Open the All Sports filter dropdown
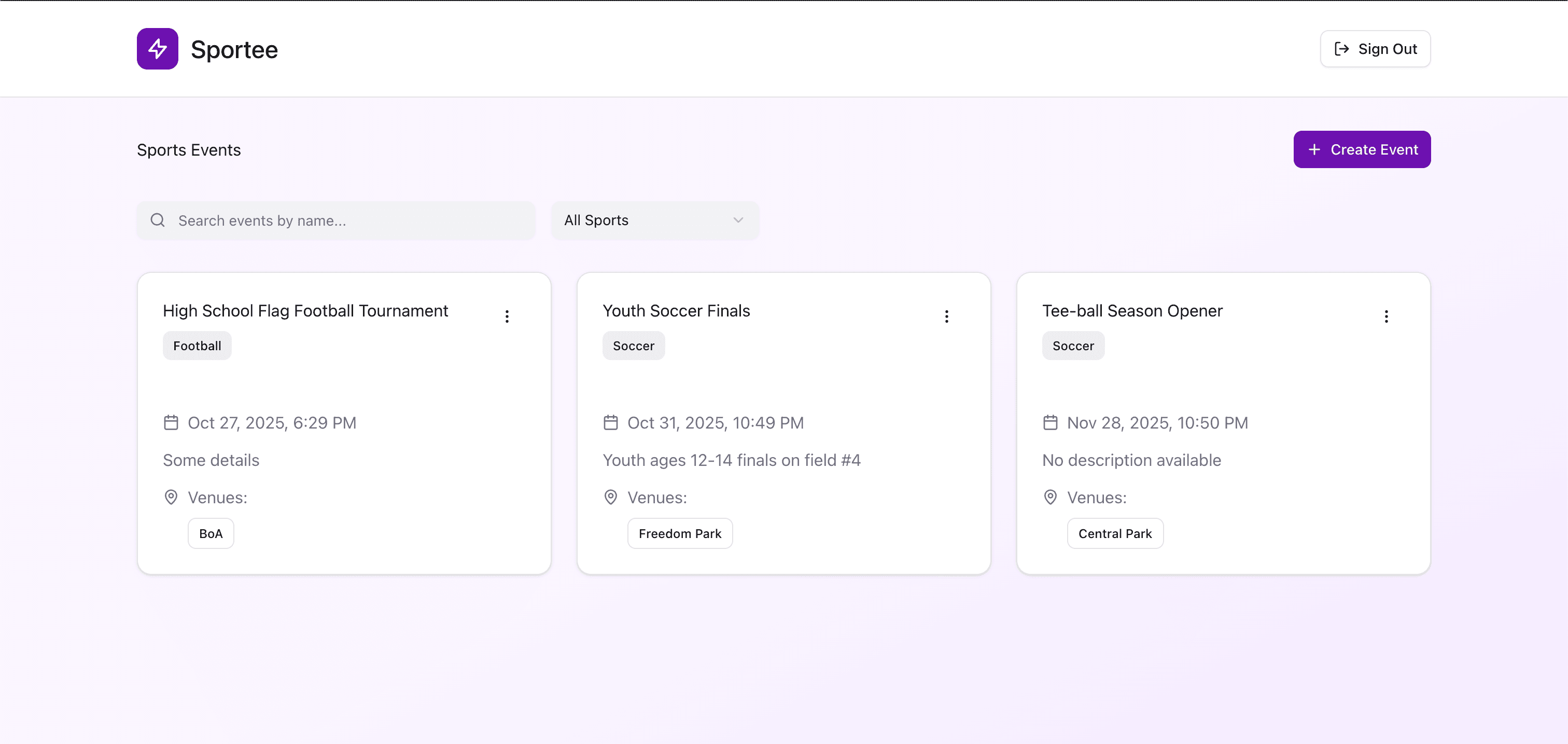Viewport: 1568px width, 744px height. click(x=655, y=220)
